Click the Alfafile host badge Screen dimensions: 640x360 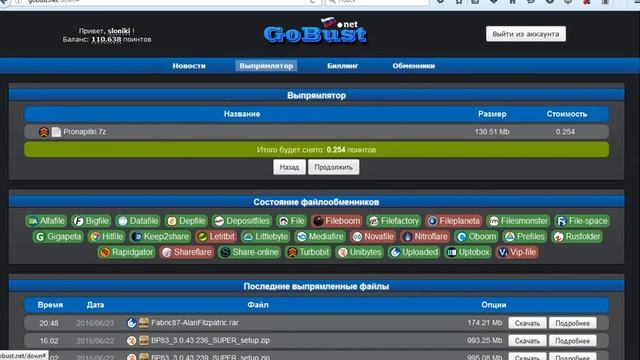tap(46, 221)
